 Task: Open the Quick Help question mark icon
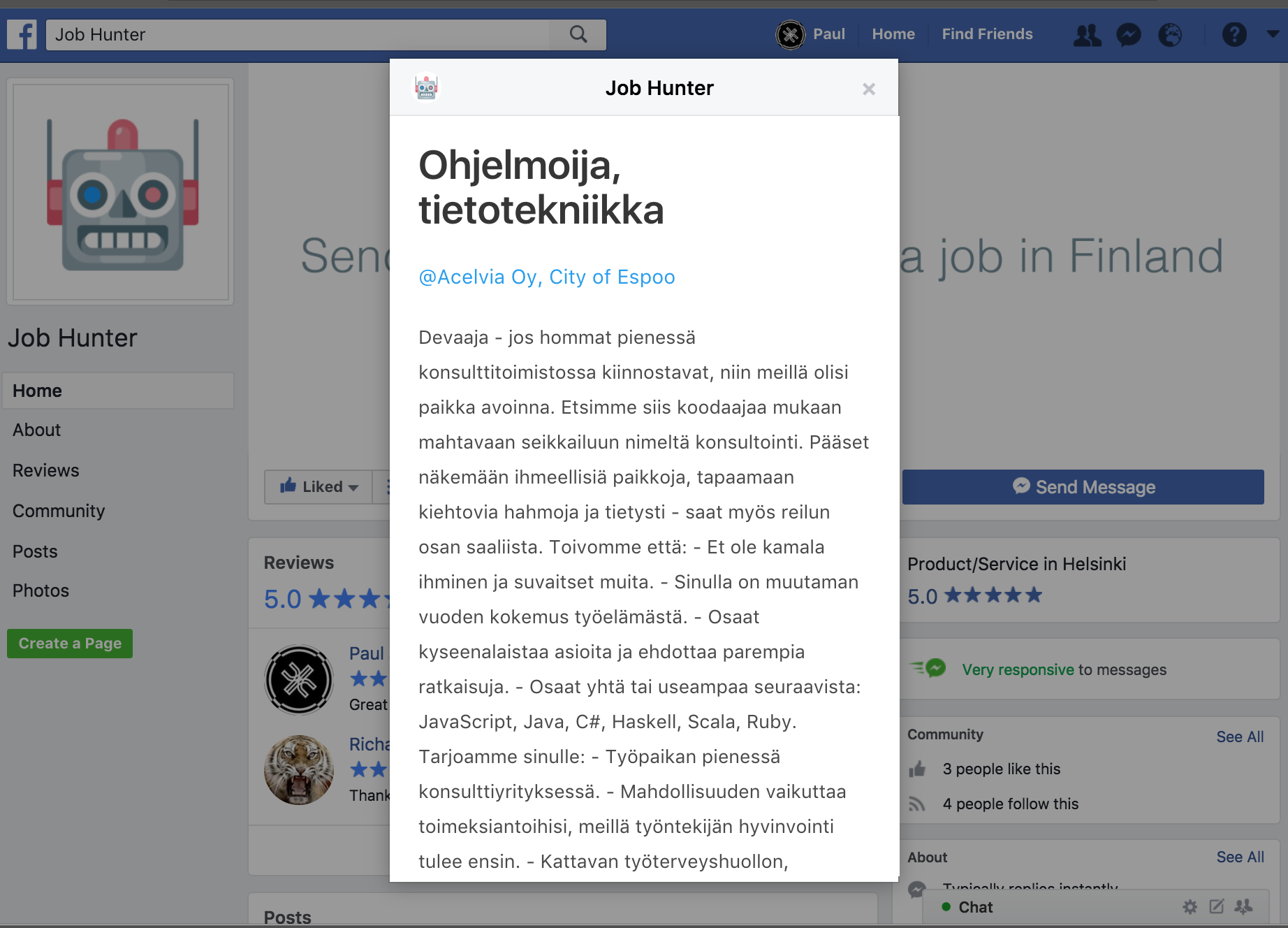[x=1234, y=34]
